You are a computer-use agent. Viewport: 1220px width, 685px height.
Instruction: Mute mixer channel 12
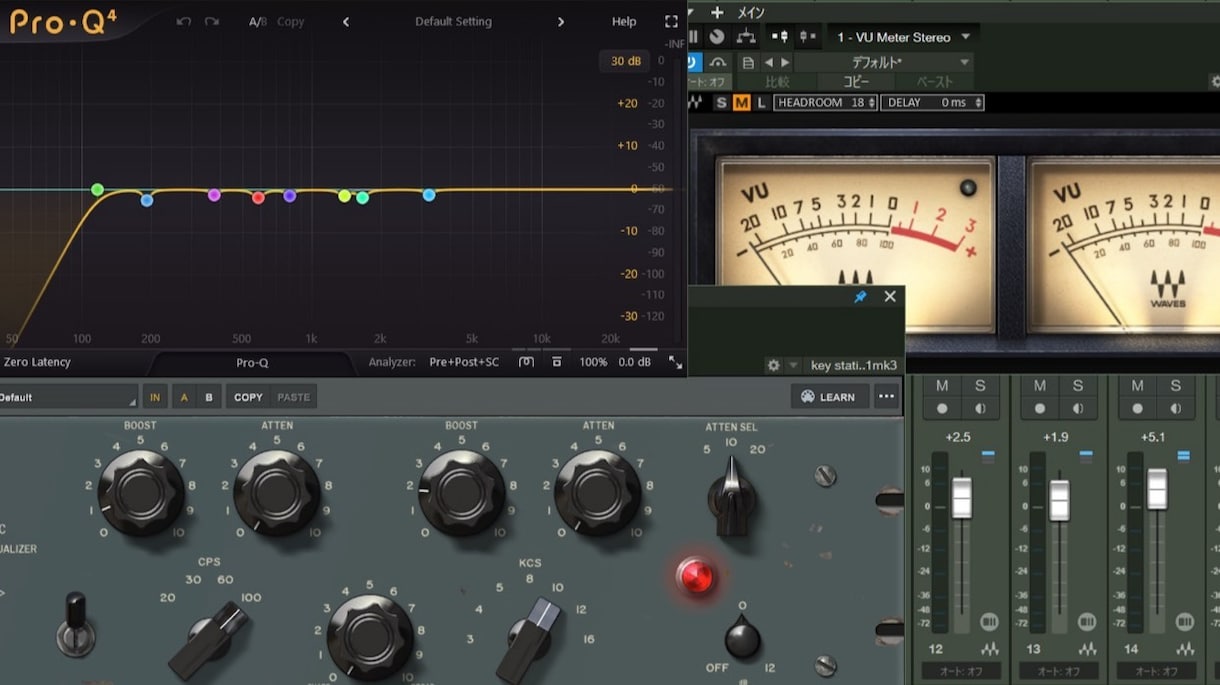[942, 386]
